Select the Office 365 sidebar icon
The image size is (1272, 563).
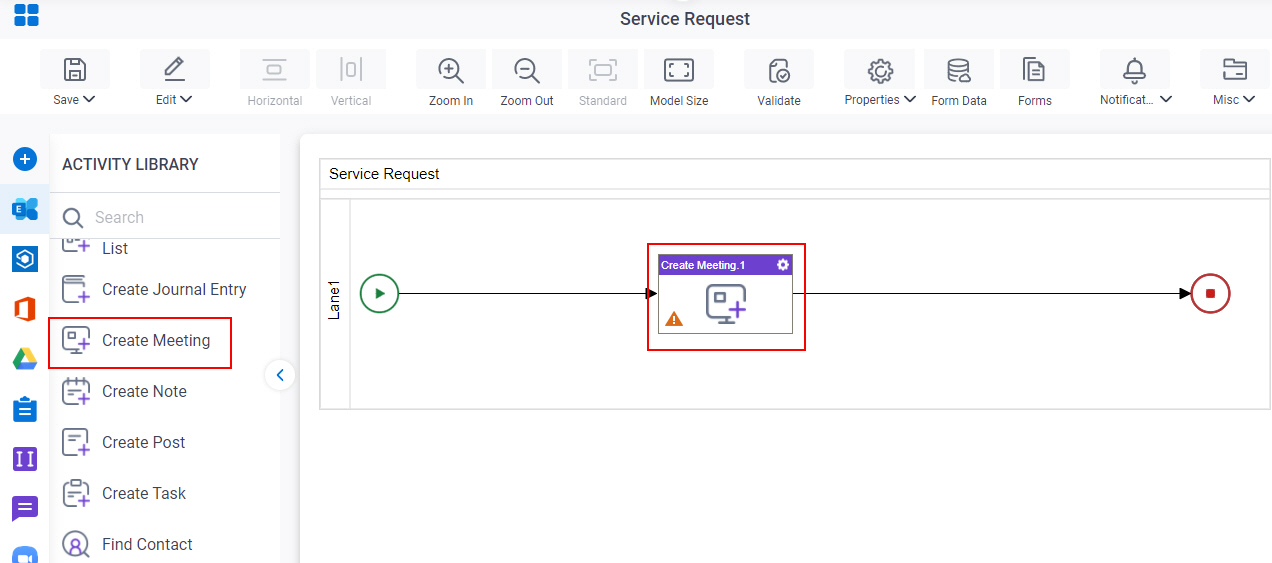25,309
